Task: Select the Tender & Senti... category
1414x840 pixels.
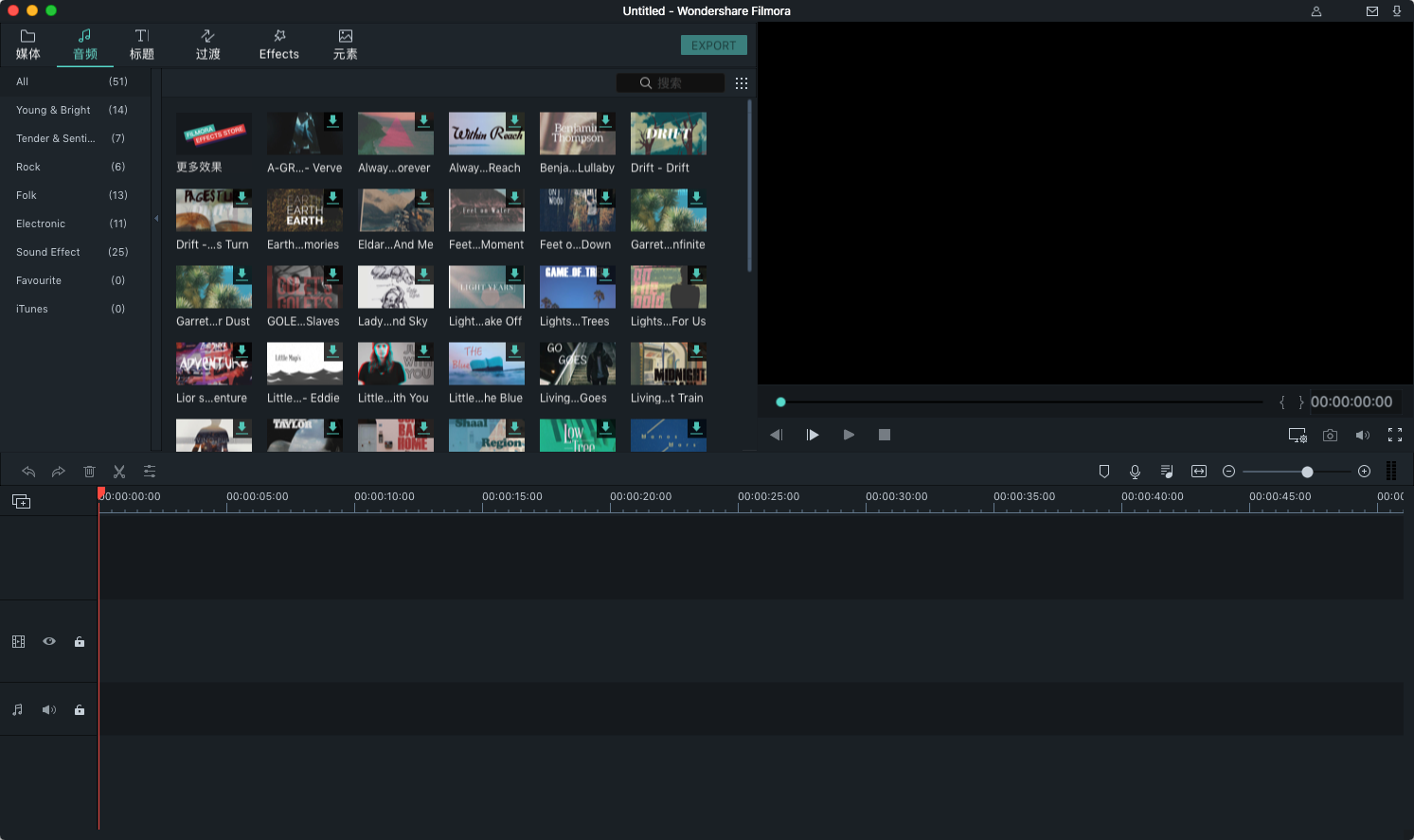Action: [x=75, y=138]
